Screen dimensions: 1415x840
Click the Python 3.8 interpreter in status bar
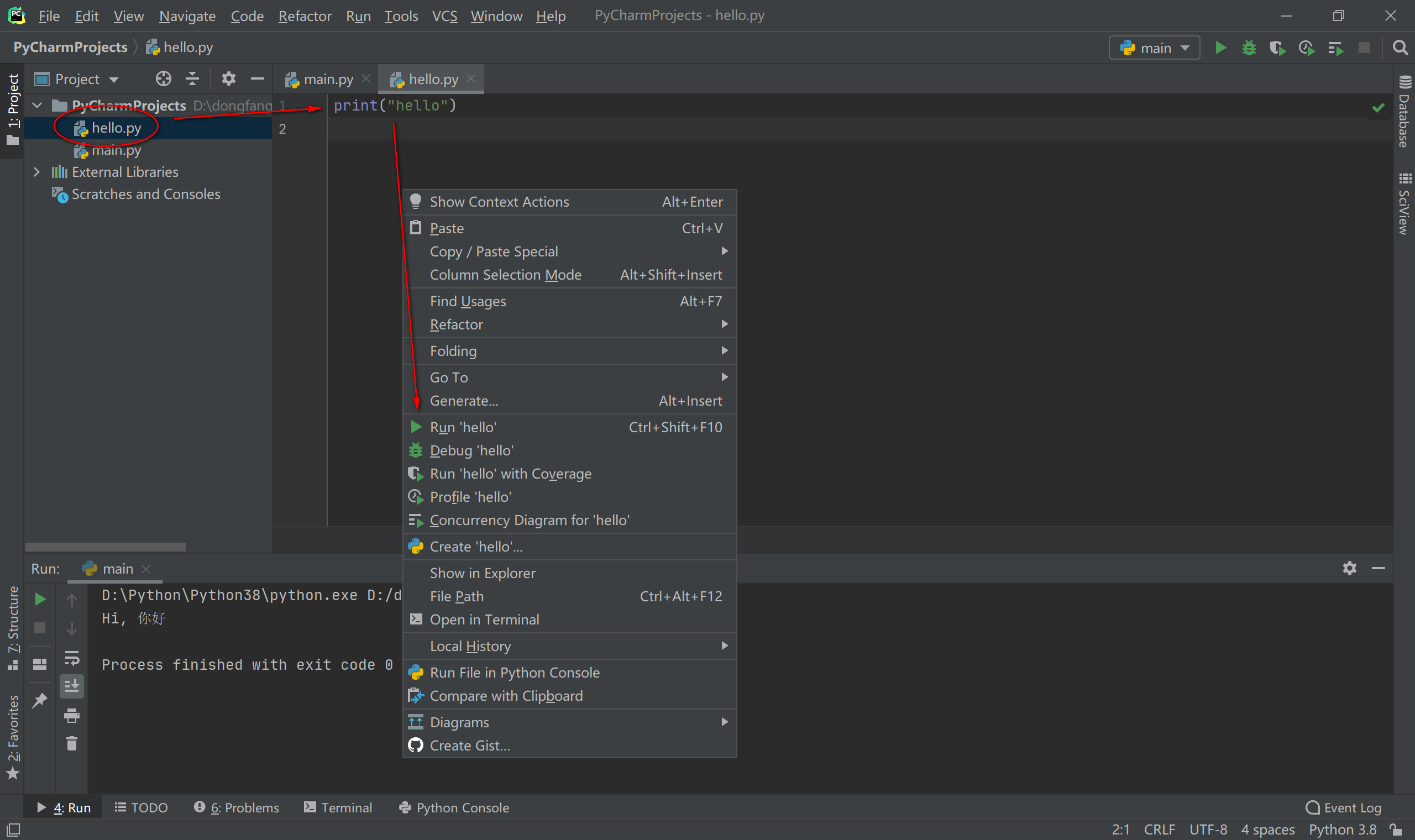(1342, 830)
